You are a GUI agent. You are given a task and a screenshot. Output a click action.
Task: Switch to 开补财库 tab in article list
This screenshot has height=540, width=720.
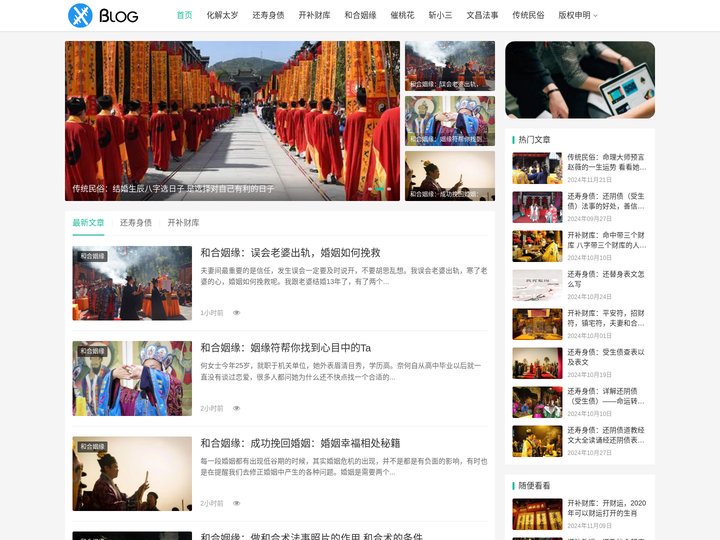(x=183, y=223)
